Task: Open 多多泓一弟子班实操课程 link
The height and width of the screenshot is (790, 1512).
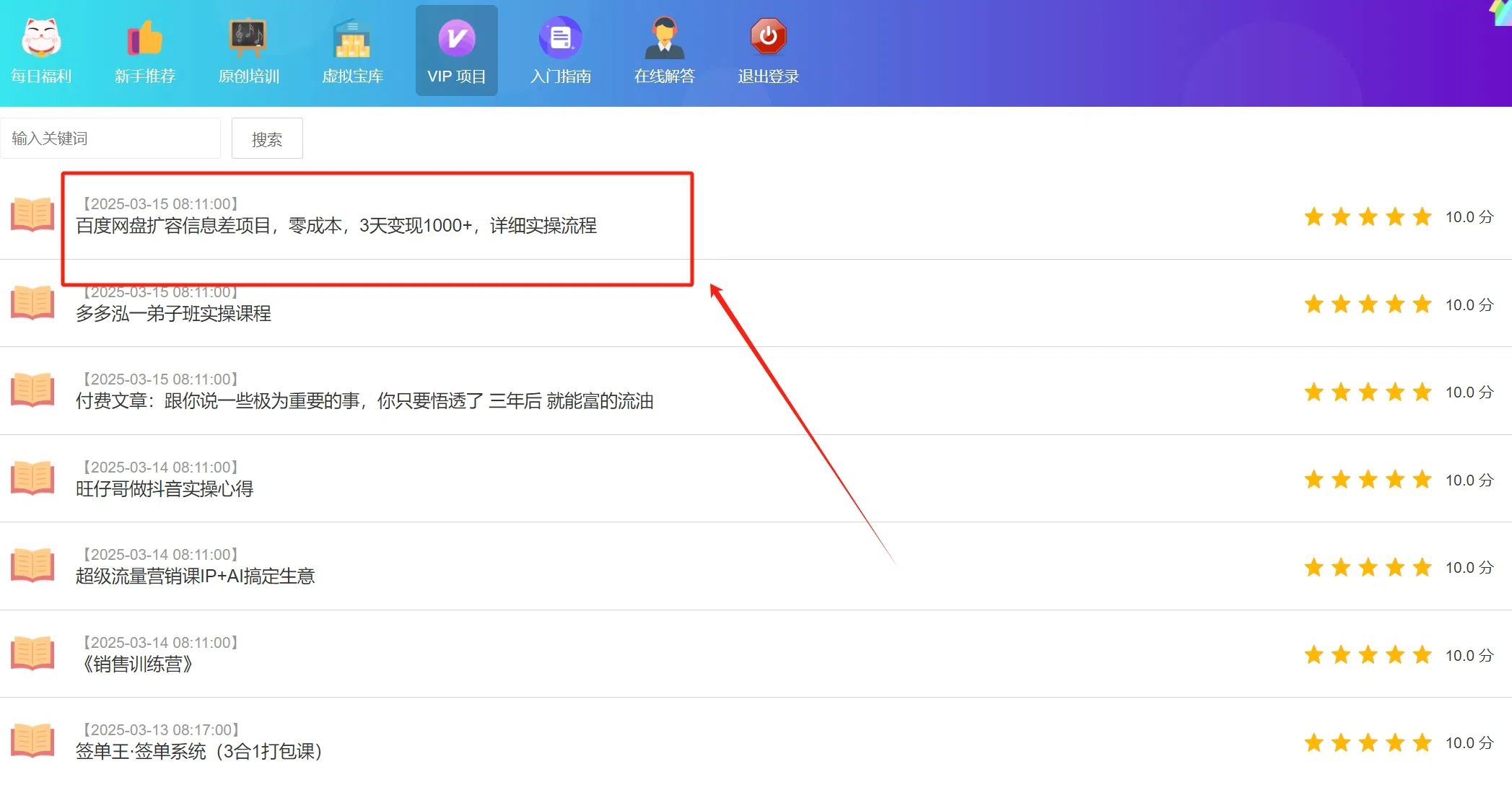Action: click(x=174, y=314)
